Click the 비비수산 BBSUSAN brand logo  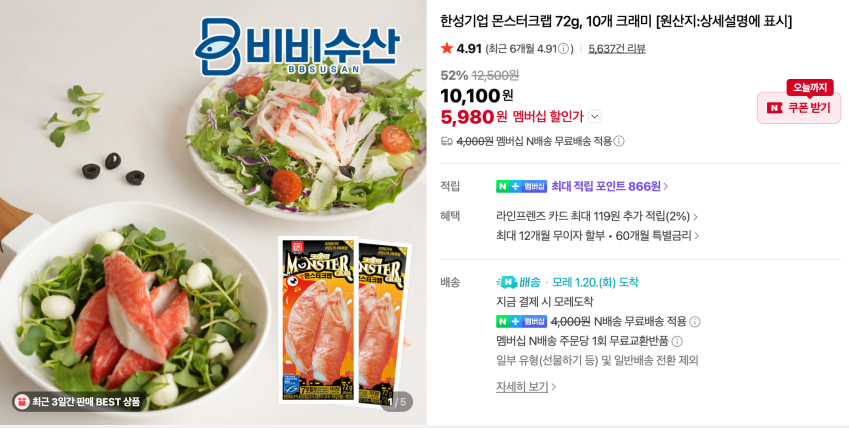[297, 47]
